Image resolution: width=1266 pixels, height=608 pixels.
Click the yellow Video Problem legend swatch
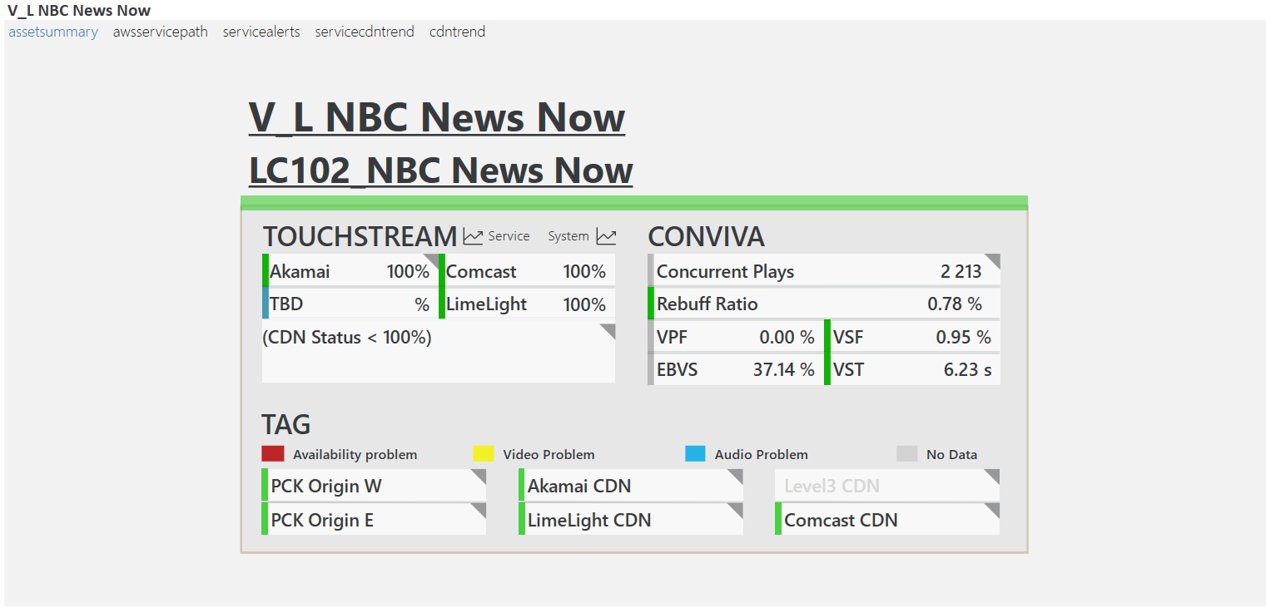483,454
